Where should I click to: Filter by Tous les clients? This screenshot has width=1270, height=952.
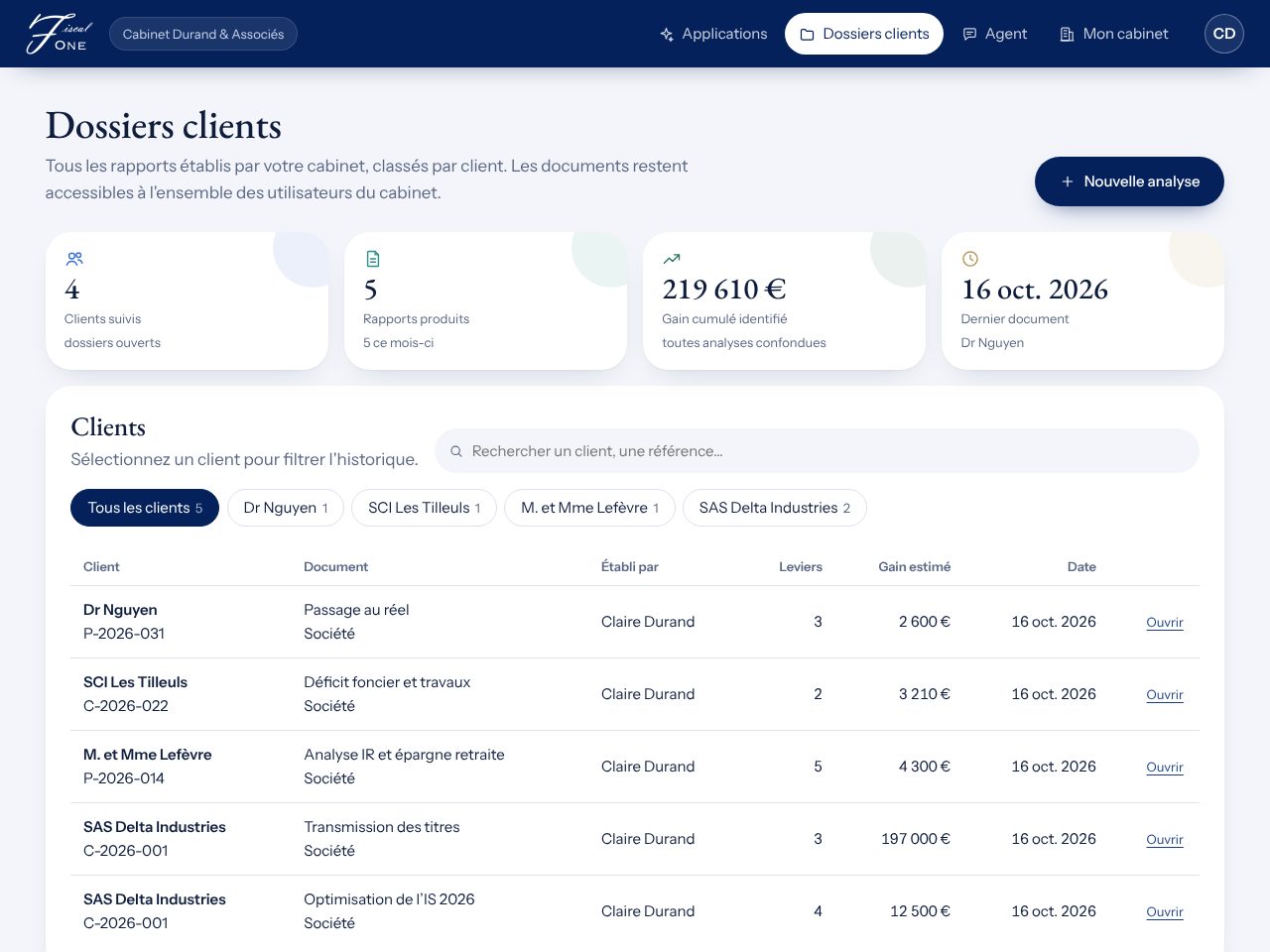coord(145,508)
